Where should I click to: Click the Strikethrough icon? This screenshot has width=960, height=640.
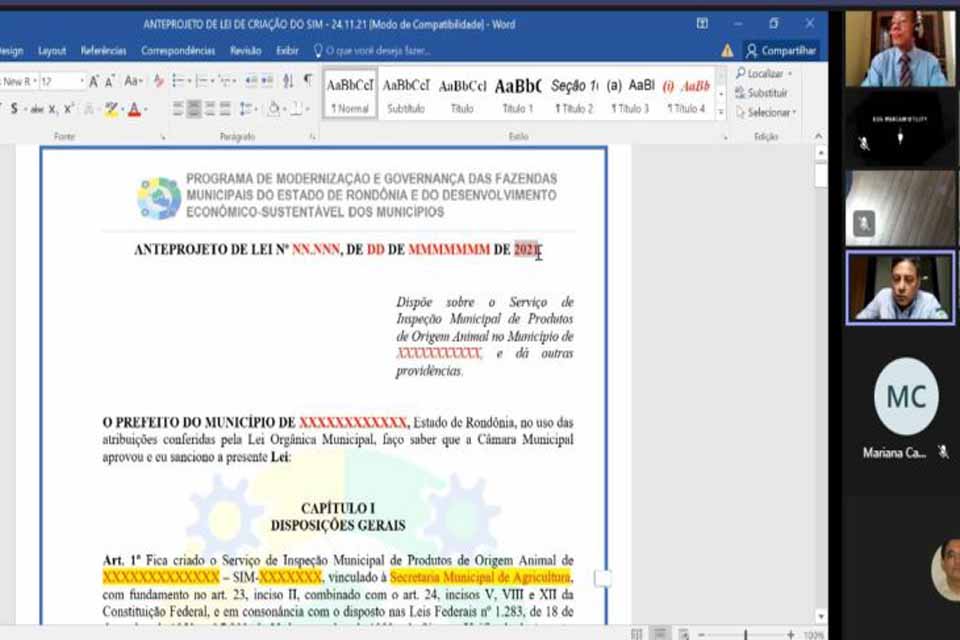(x=37, y=108)
